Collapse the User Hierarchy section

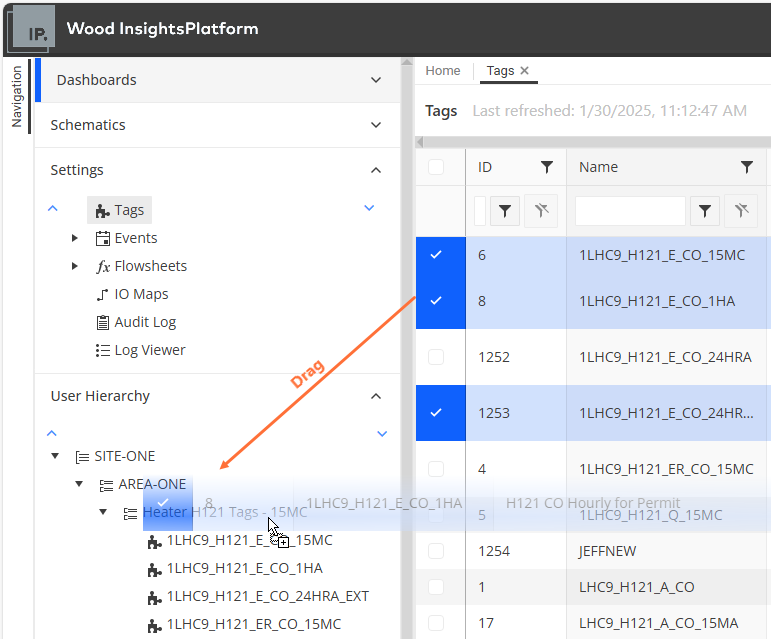[x=376, y=396]
